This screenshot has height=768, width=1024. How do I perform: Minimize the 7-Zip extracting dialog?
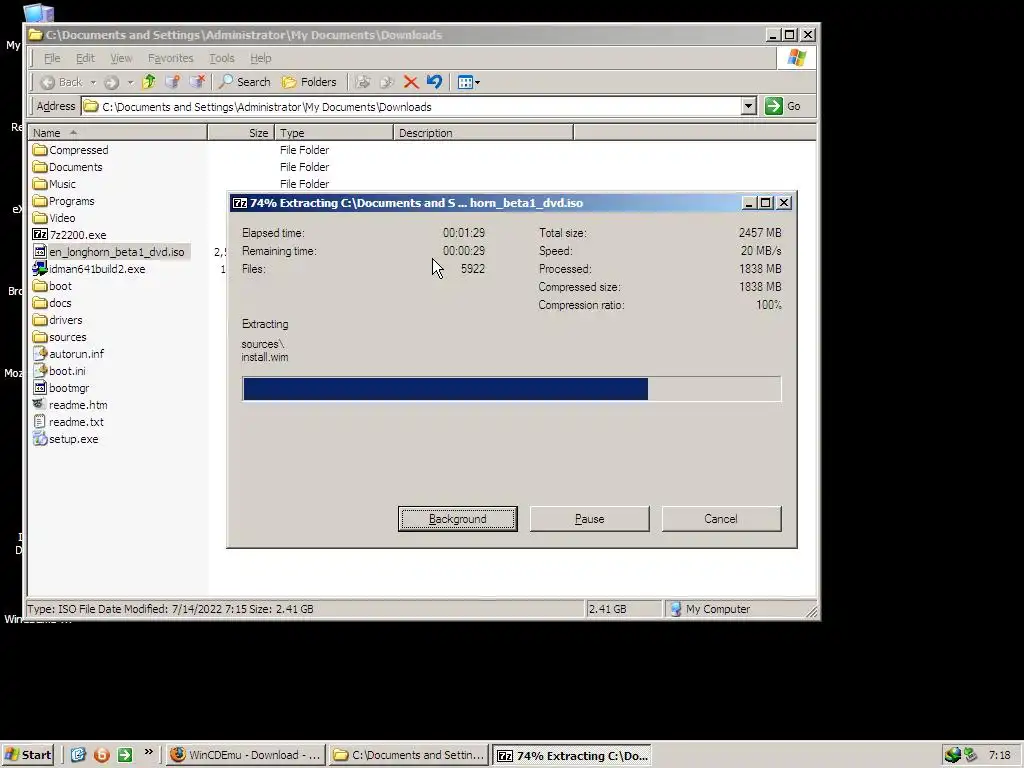click(749, 203)
